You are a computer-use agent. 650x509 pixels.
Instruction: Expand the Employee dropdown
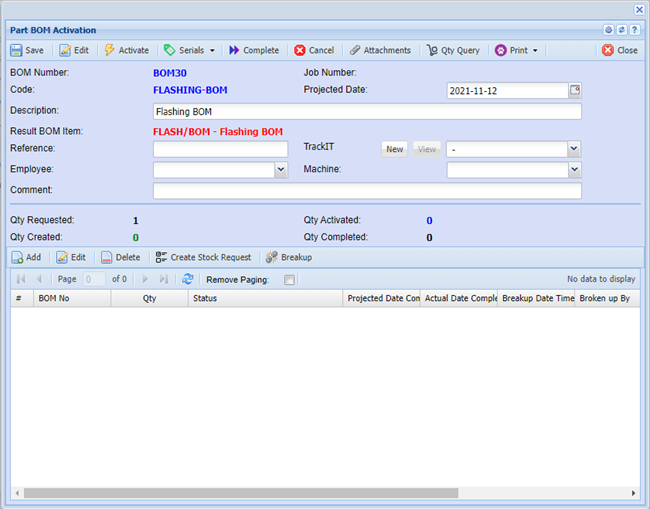pyautogui.click(x=281, y=170)
